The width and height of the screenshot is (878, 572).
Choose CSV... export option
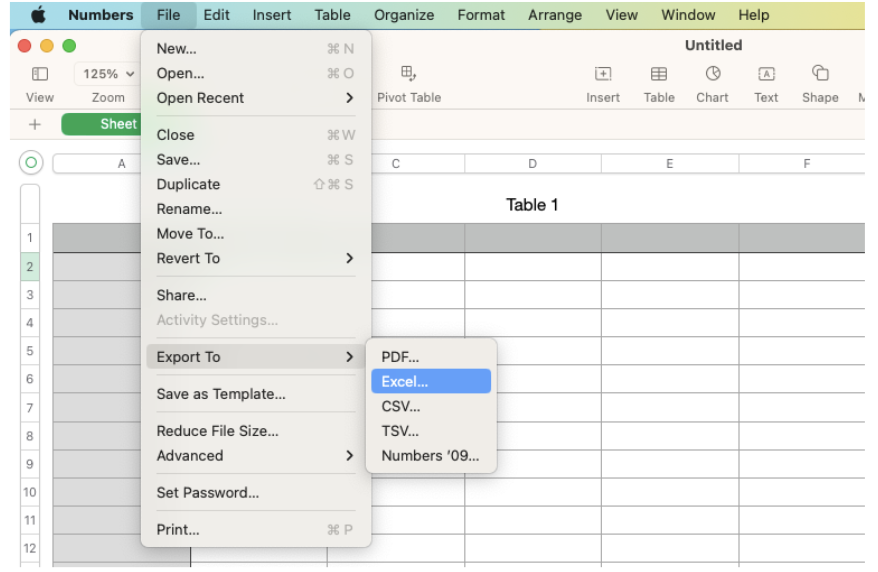[x=431, y=406]
